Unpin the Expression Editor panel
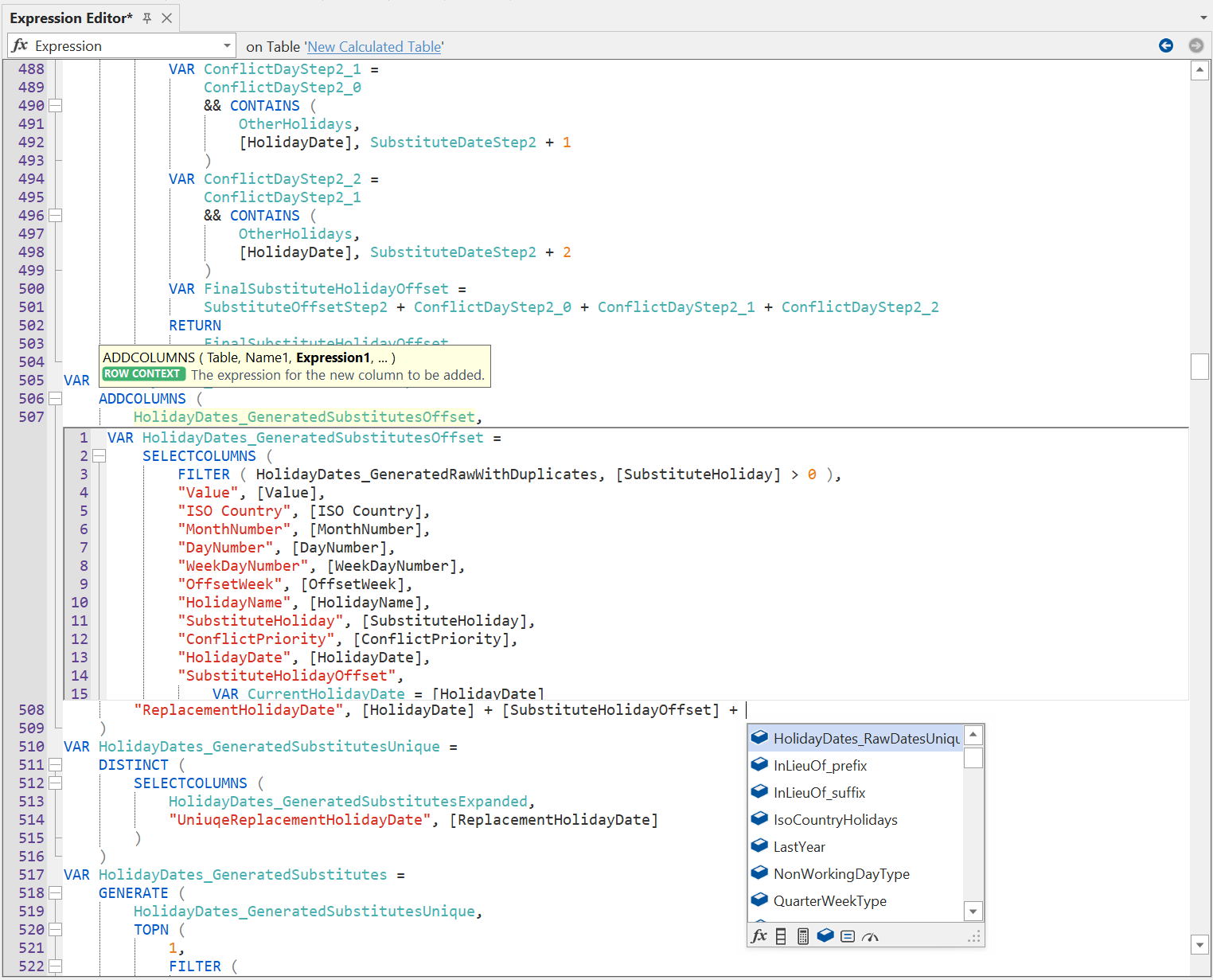Viewport: 1213px width, 980px height. point(146,17)
